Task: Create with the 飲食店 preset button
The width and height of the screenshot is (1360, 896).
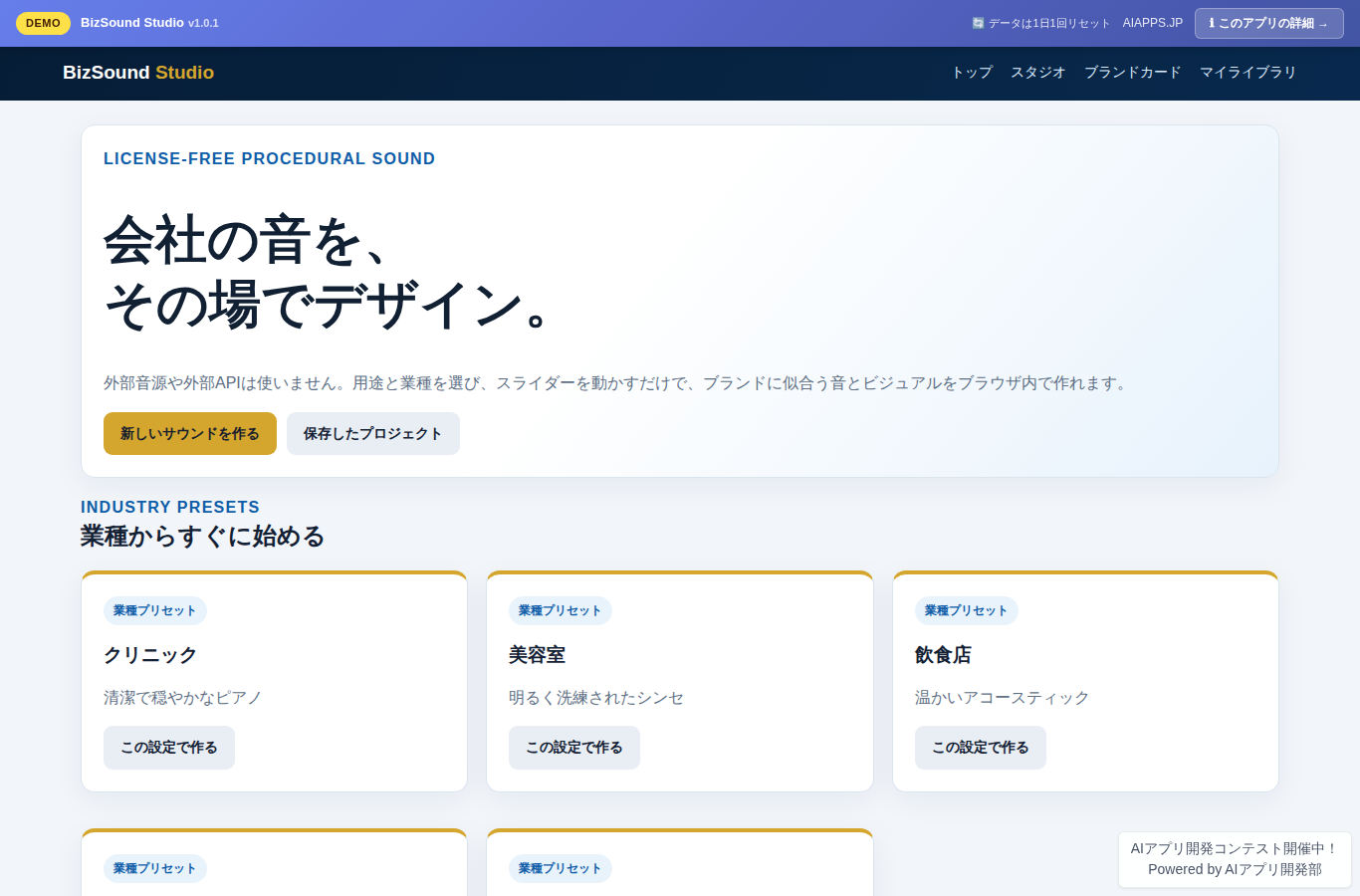Action: pos(981,748)
